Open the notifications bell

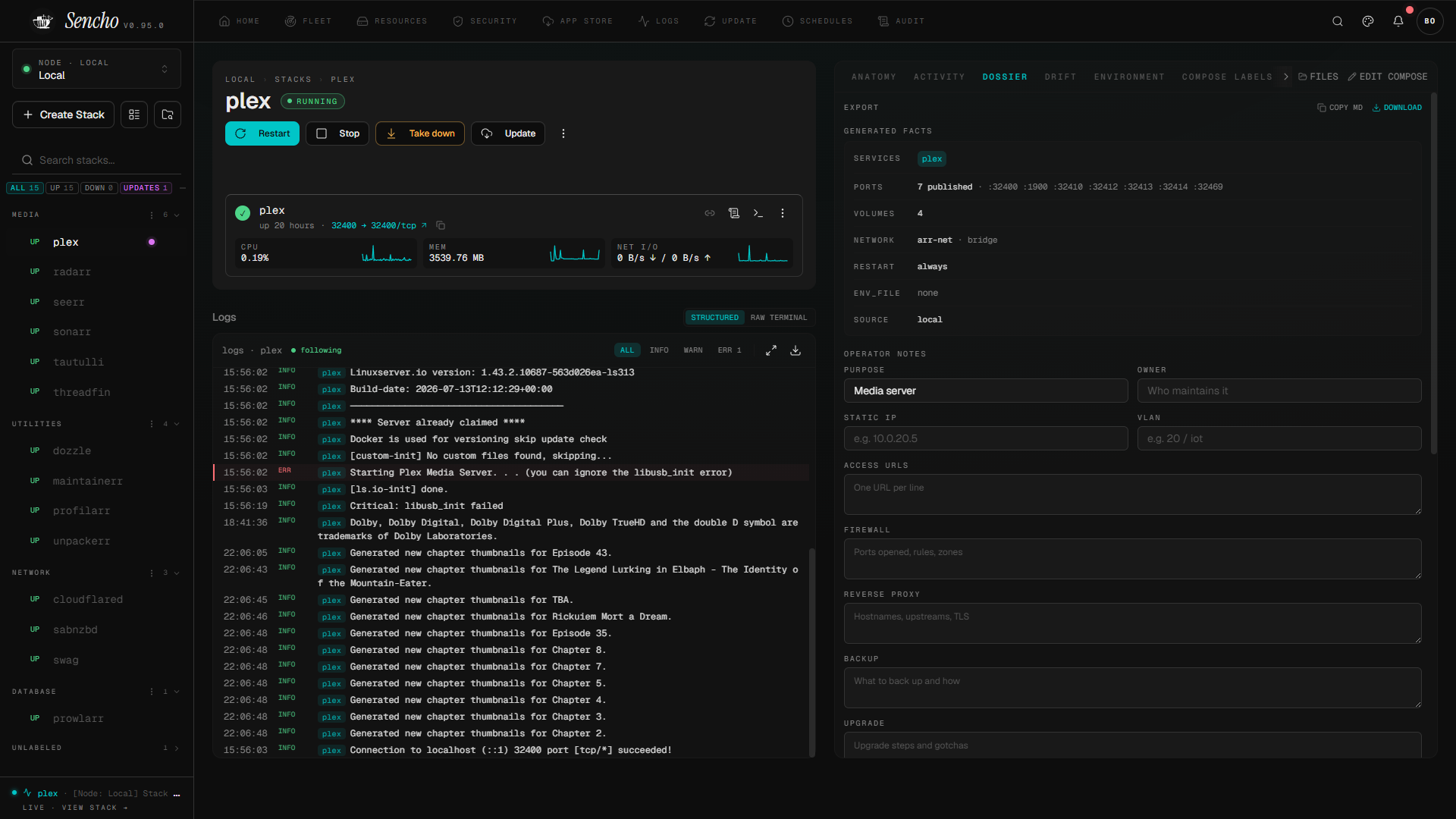(1398, 21)
